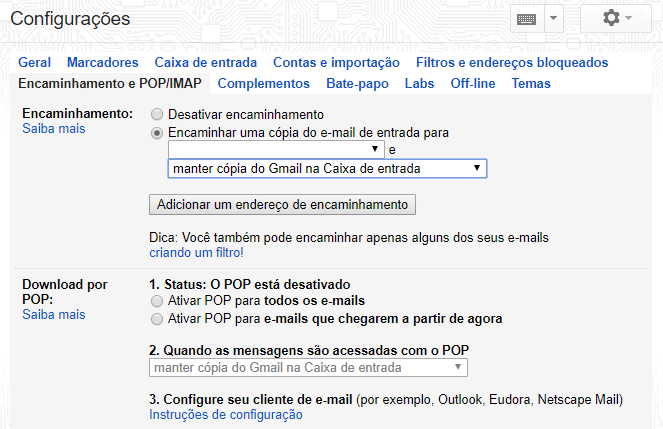The width and height of the screenshot is (663, 429).
Task: Switch to the Geral tab
Action: click(x=35, y=63)
